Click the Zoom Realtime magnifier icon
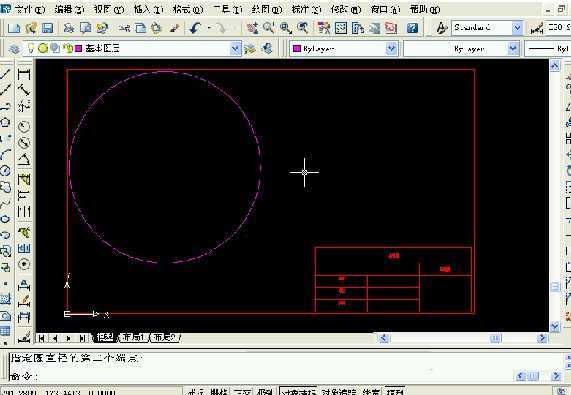The height and width of the screenshot is (395, 571). coord(269,28)
